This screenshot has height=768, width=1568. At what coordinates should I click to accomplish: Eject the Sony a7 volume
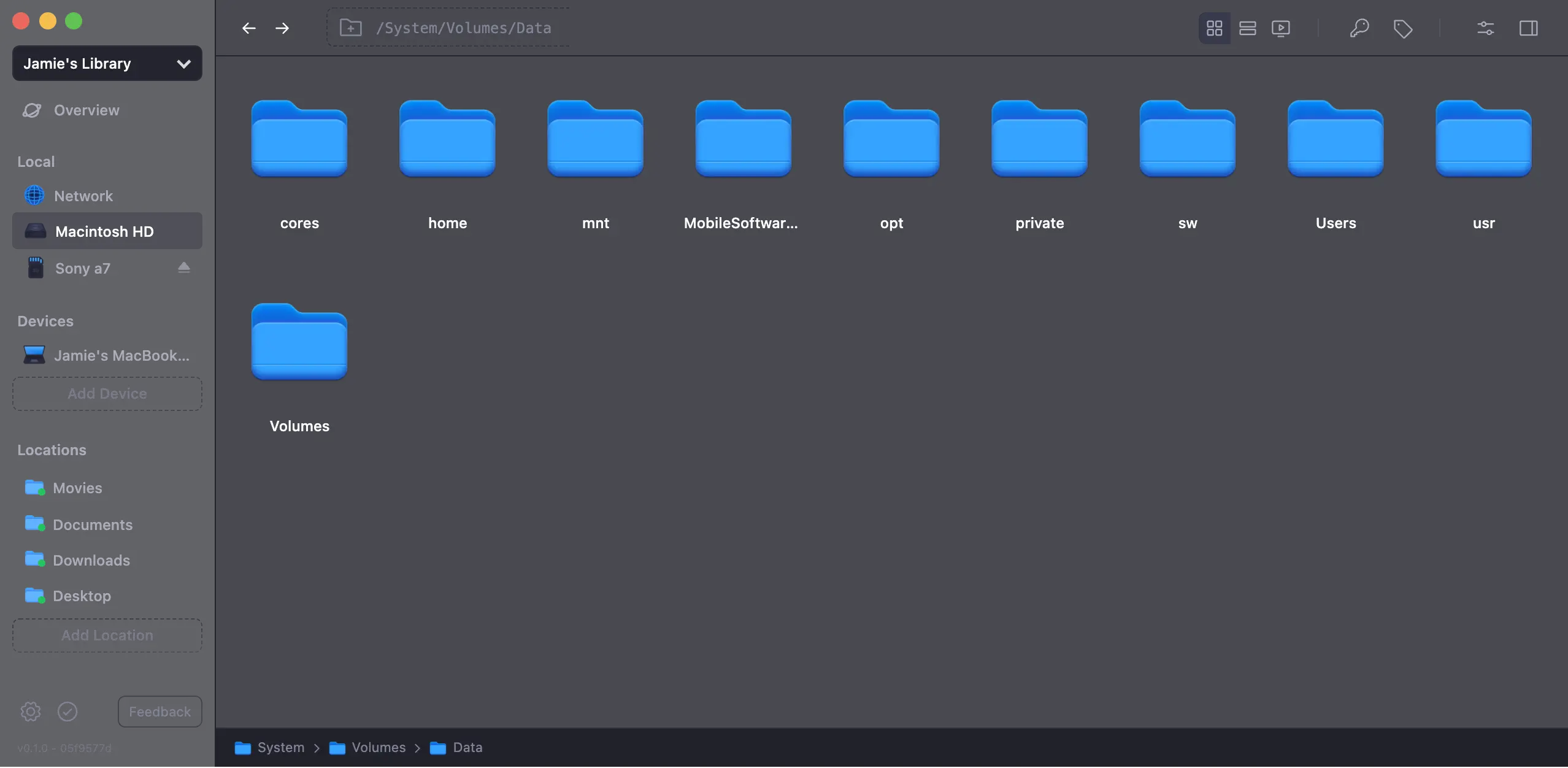click(x=183, y=267)
